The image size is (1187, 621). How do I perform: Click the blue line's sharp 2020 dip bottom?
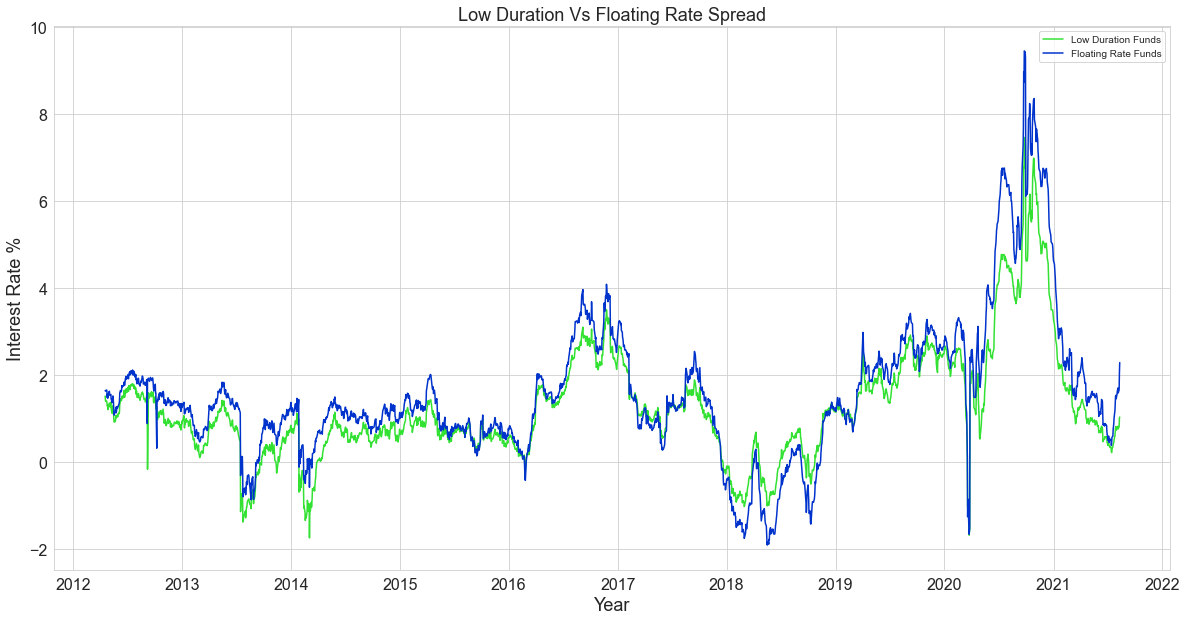click(x=969, y=533)
